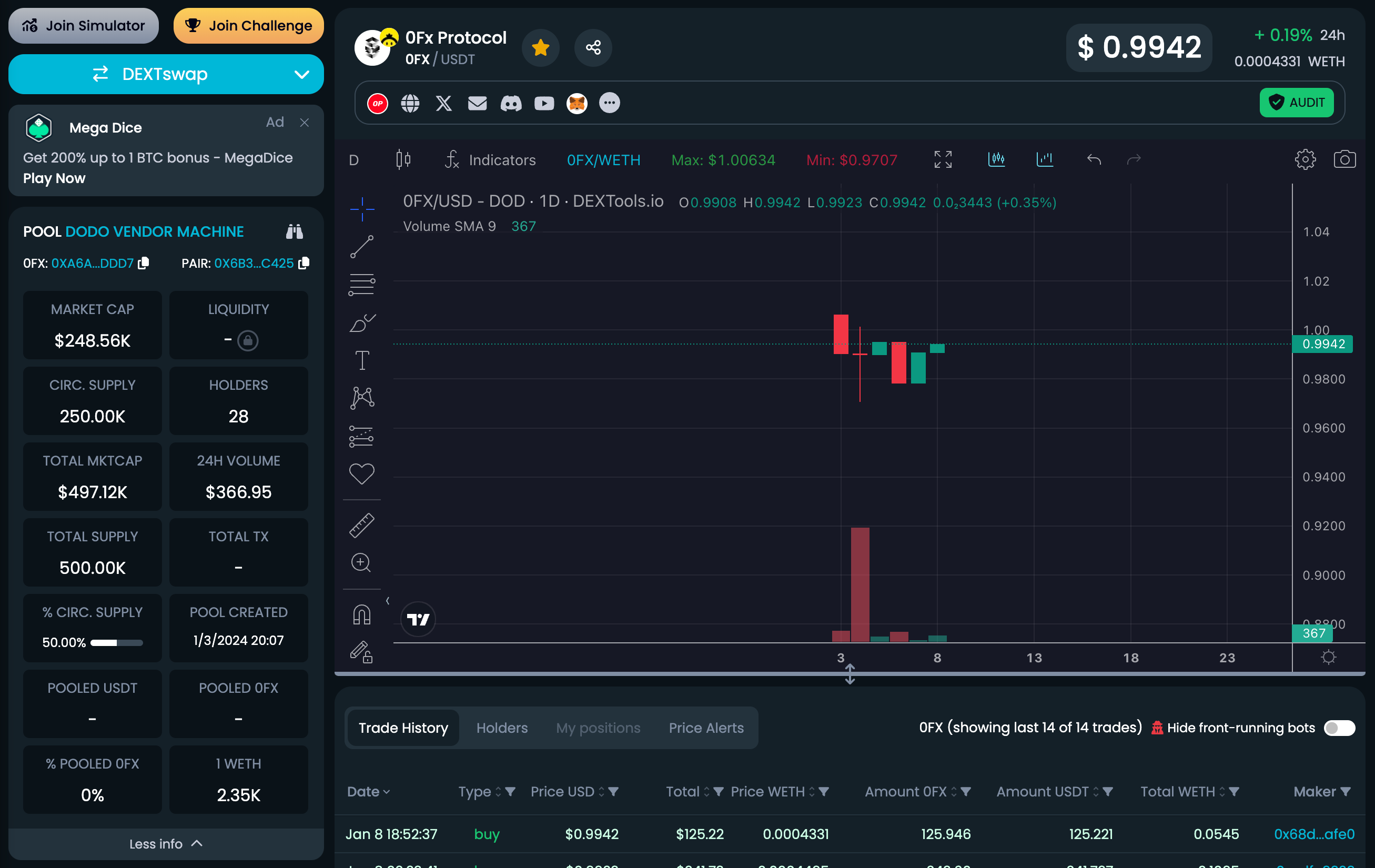This screenshot has width=1375, height=868.
Task: Click Play Now in Mega Dice ad
Action: coord(54,178)
